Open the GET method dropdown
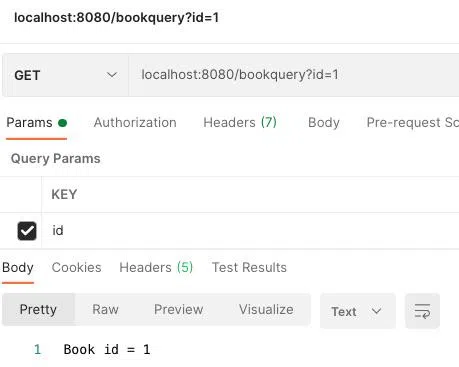The image size is (459, 367). click(x=65, y=75)
